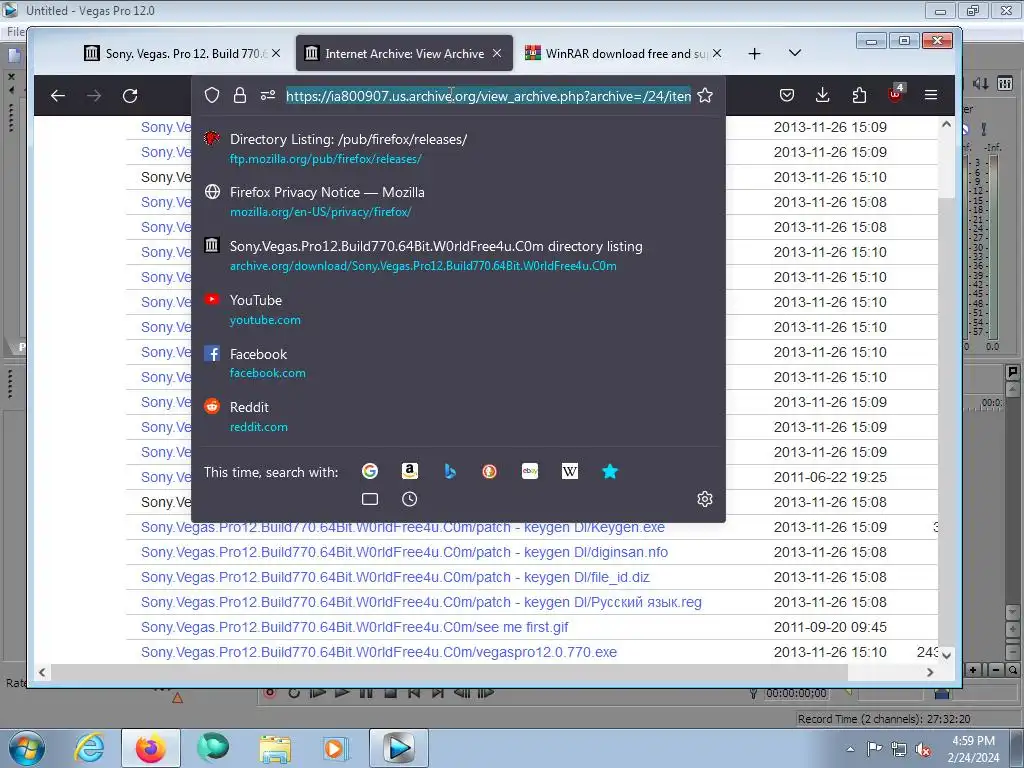The height and width of the screenshot is (768, 1024).
Task: Open Windows Media Player taskbar icon
Action: pyautogui.click(x=335, y=748)
